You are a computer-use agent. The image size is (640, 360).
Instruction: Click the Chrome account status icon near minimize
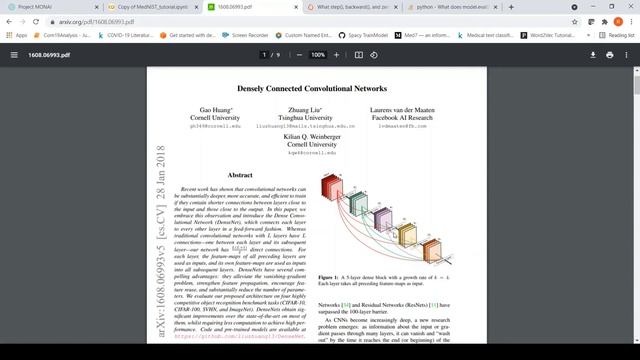[574, 7]
